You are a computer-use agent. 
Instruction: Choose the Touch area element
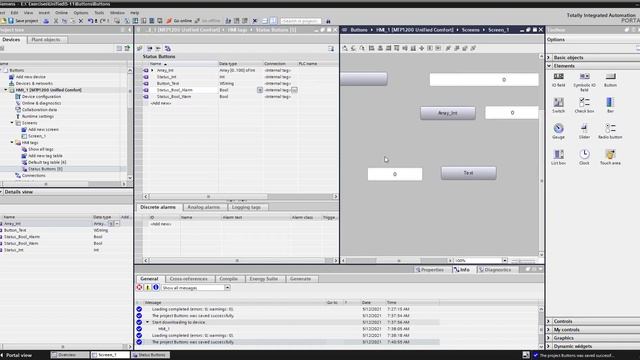pyautogui.click(x=610, y=157)
